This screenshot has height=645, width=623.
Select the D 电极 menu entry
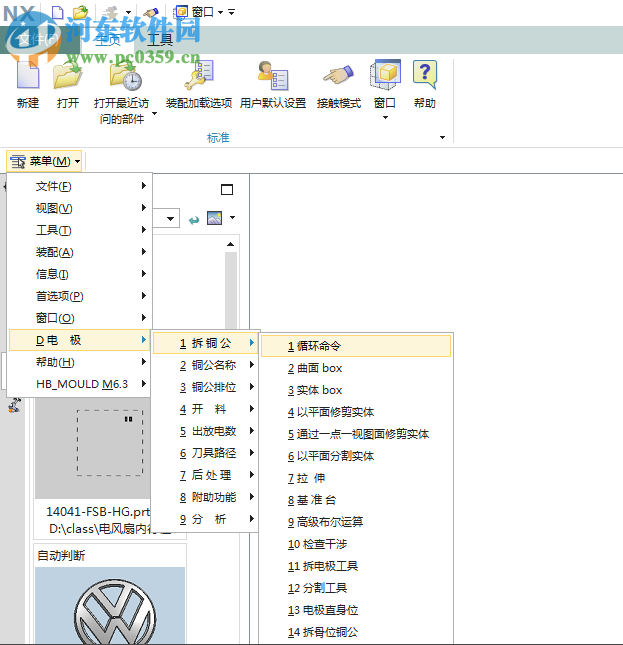pos(79,340)
